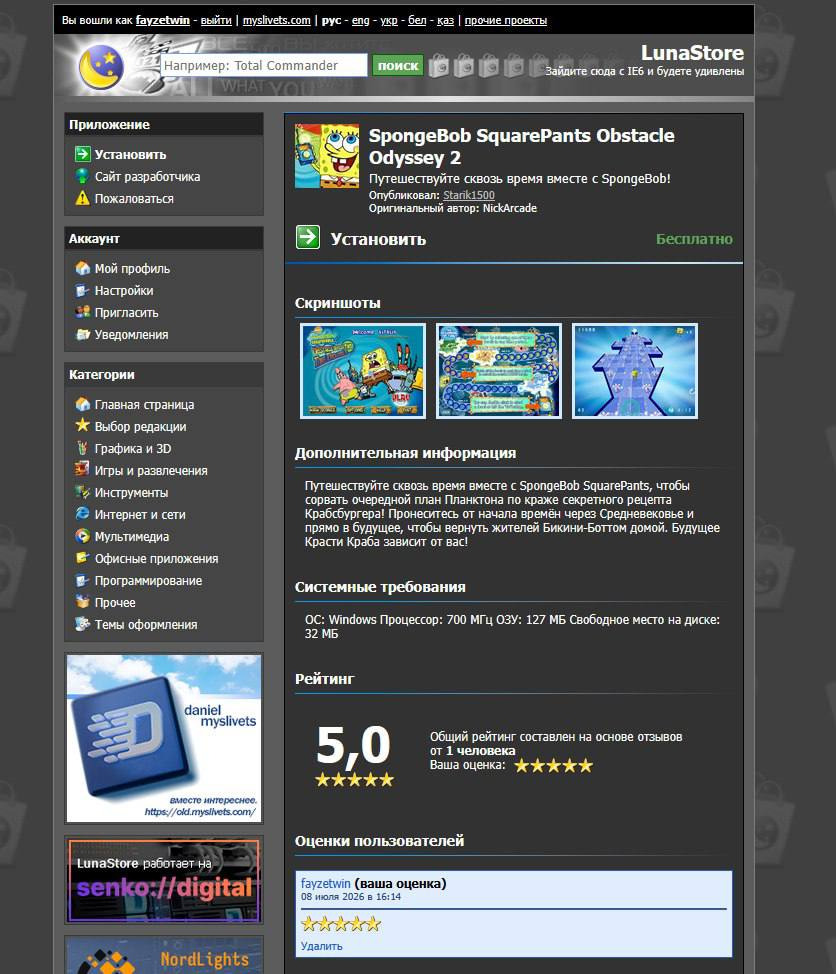
Task: Set your rating to one star
Action: (522, 765)
